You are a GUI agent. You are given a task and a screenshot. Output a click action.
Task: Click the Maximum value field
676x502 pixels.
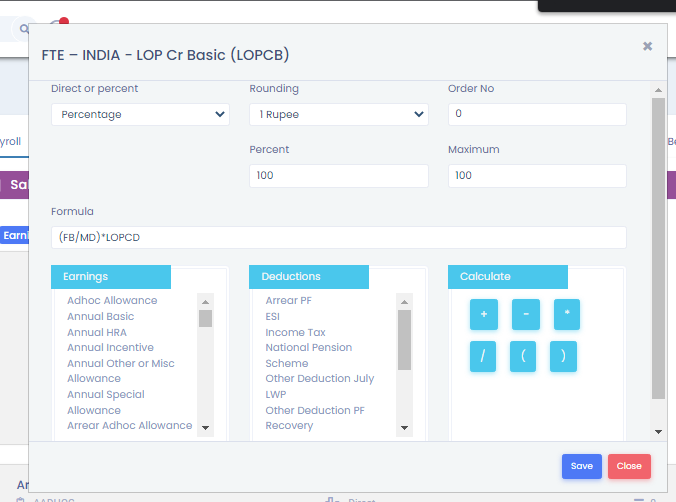536,176
